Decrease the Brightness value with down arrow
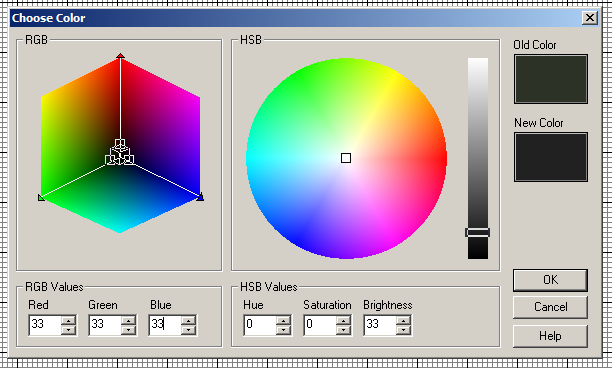612x368 pixels. coord(404,330)
